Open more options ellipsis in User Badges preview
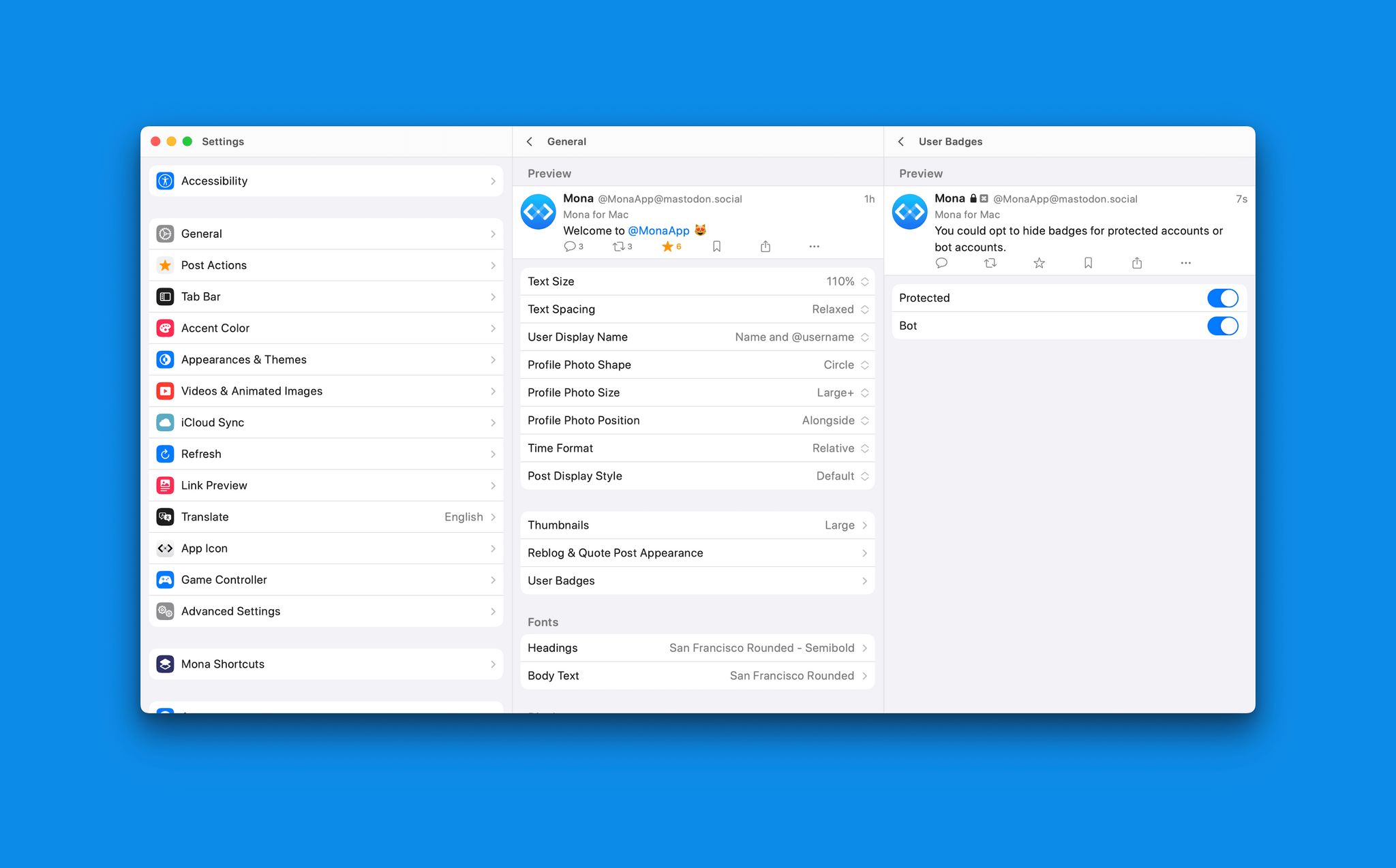Image resolution: width=1396 pixels, height=868 pixels. click(x=1186, y=263)
